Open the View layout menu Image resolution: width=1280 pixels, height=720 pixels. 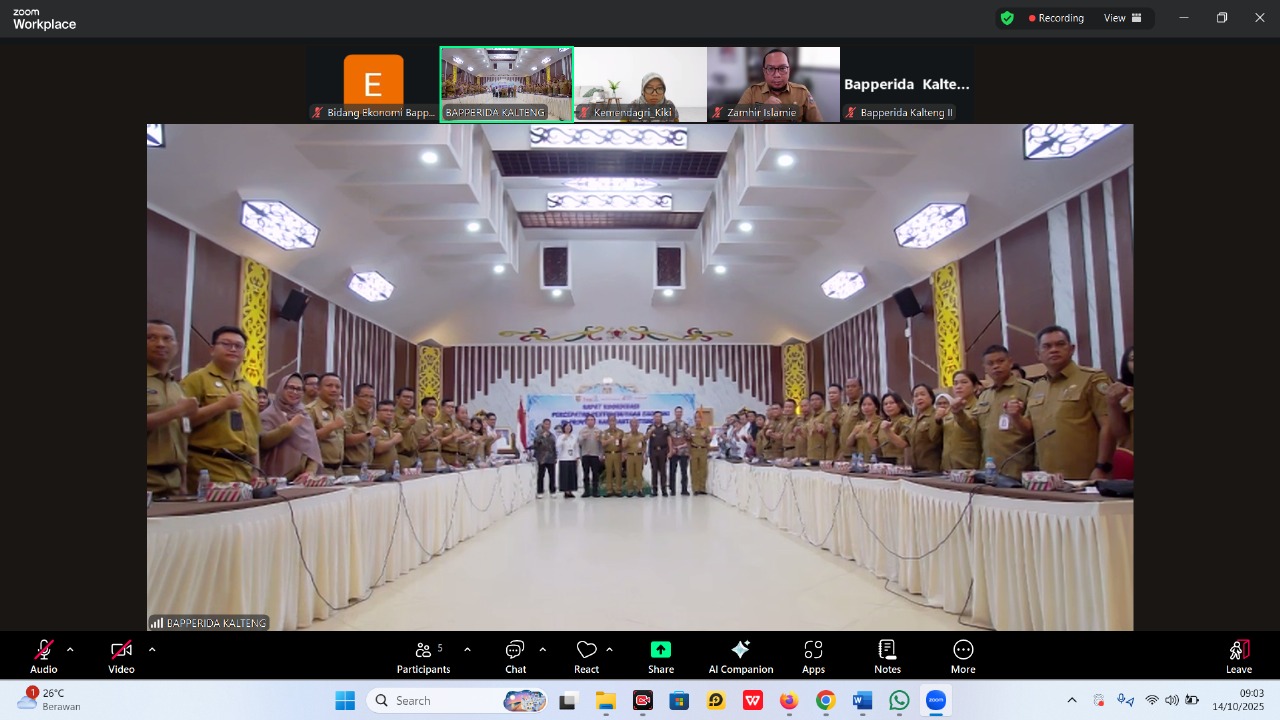(1122, 18)
